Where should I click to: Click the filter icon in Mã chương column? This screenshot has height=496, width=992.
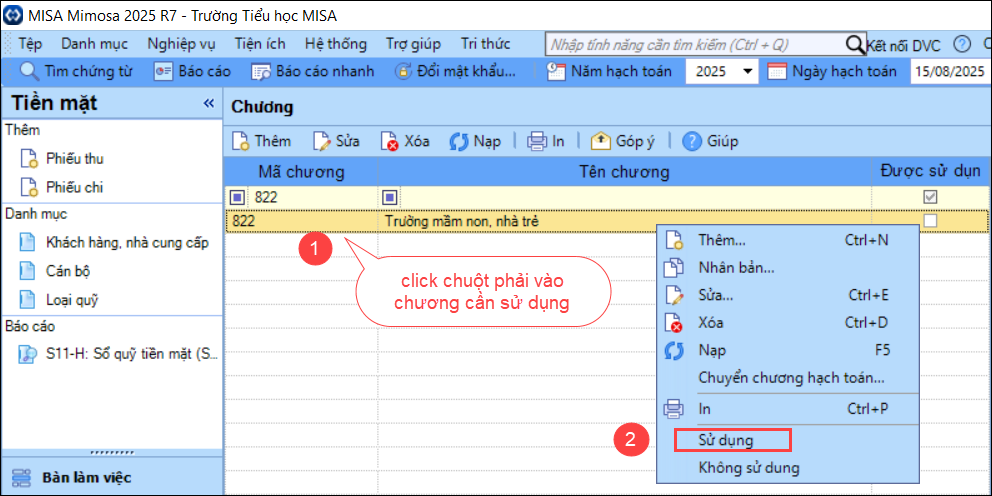[237, 198]
